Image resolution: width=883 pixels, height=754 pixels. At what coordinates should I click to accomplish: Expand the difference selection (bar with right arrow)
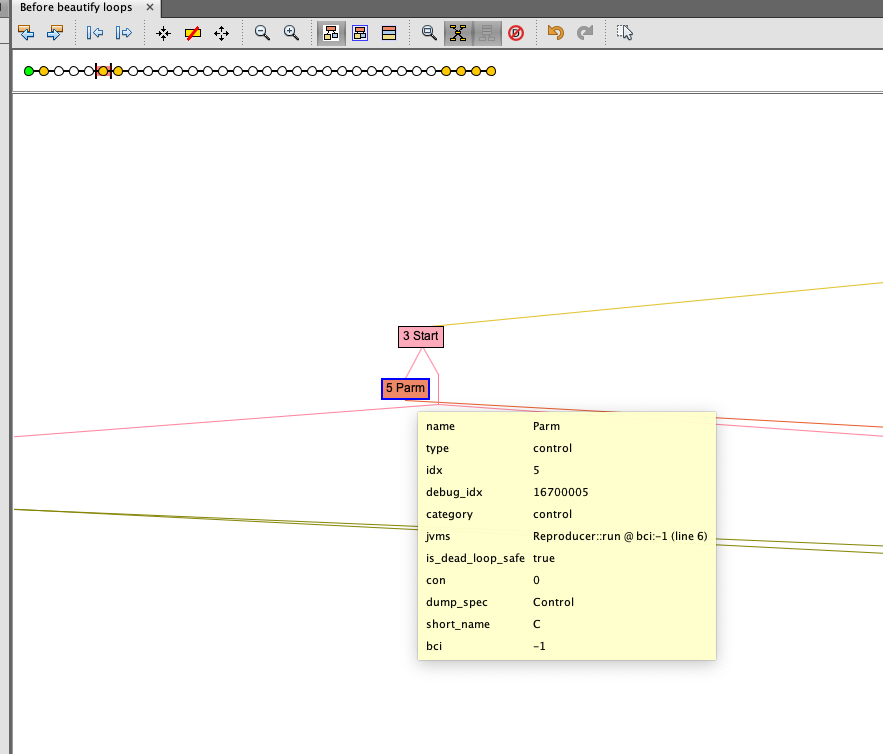click(x=123, y=33)
